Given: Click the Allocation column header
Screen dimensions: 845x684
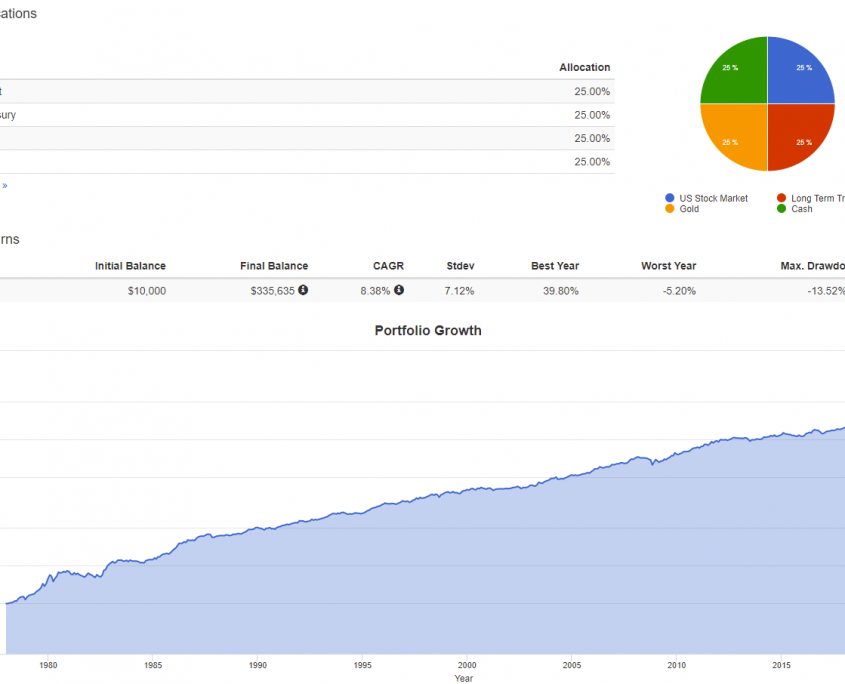Looking at the screenshot, I should click(584, 67).
